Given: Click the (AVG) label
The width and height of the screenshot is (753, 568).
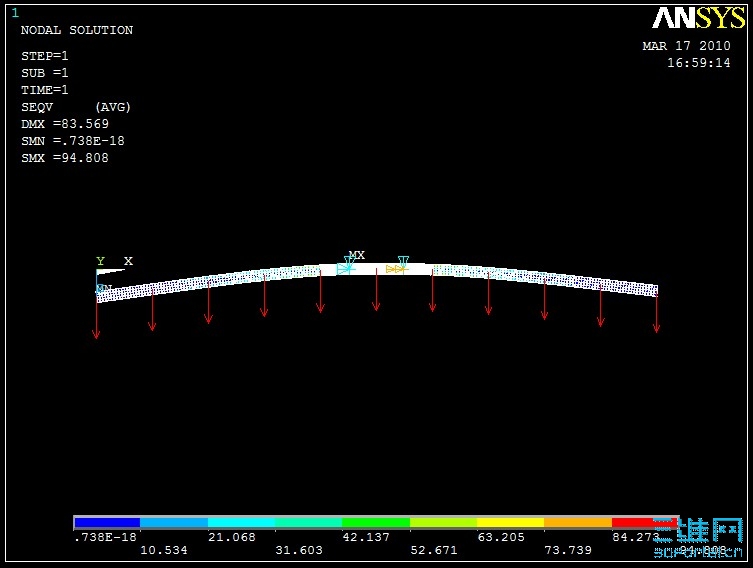Looking at the screenshot, I should (113, 107).
